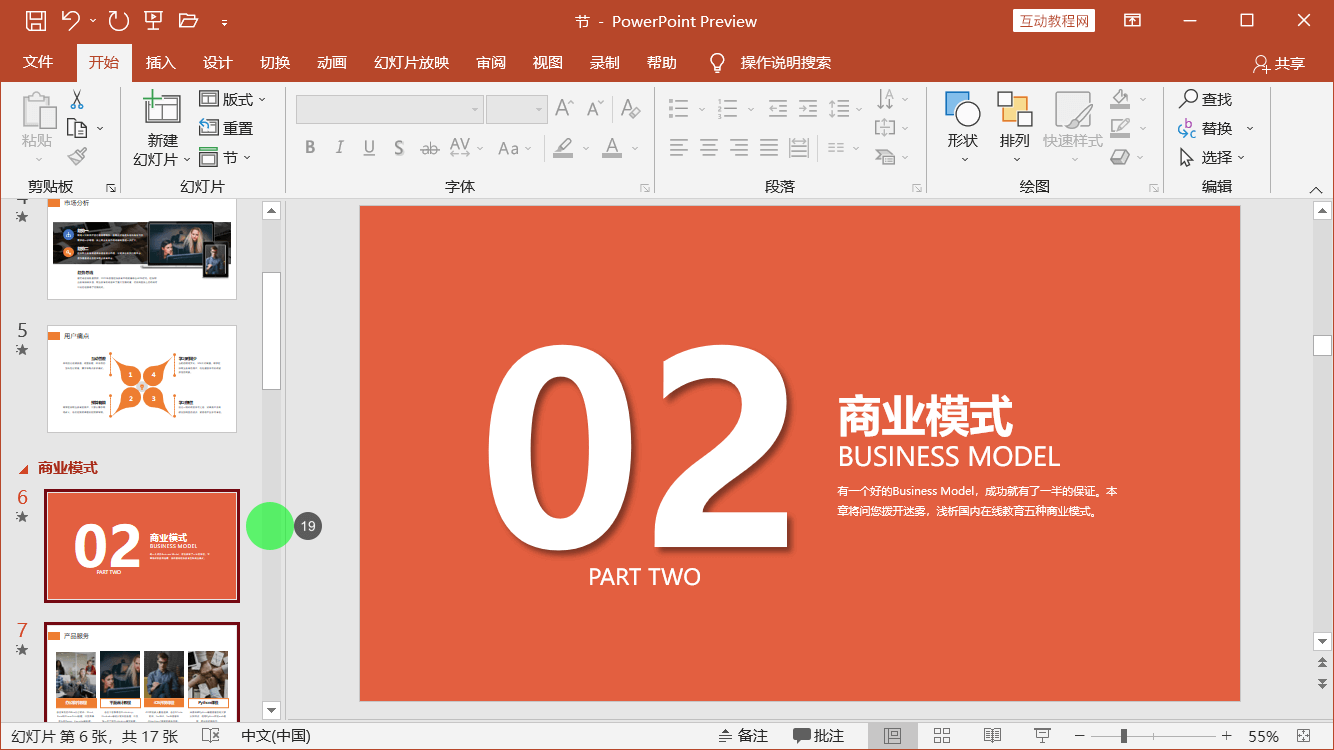This screenshot has height=750, width=1334.
Task: Collapse the ribbon arrow
Action: [1316, 189]
